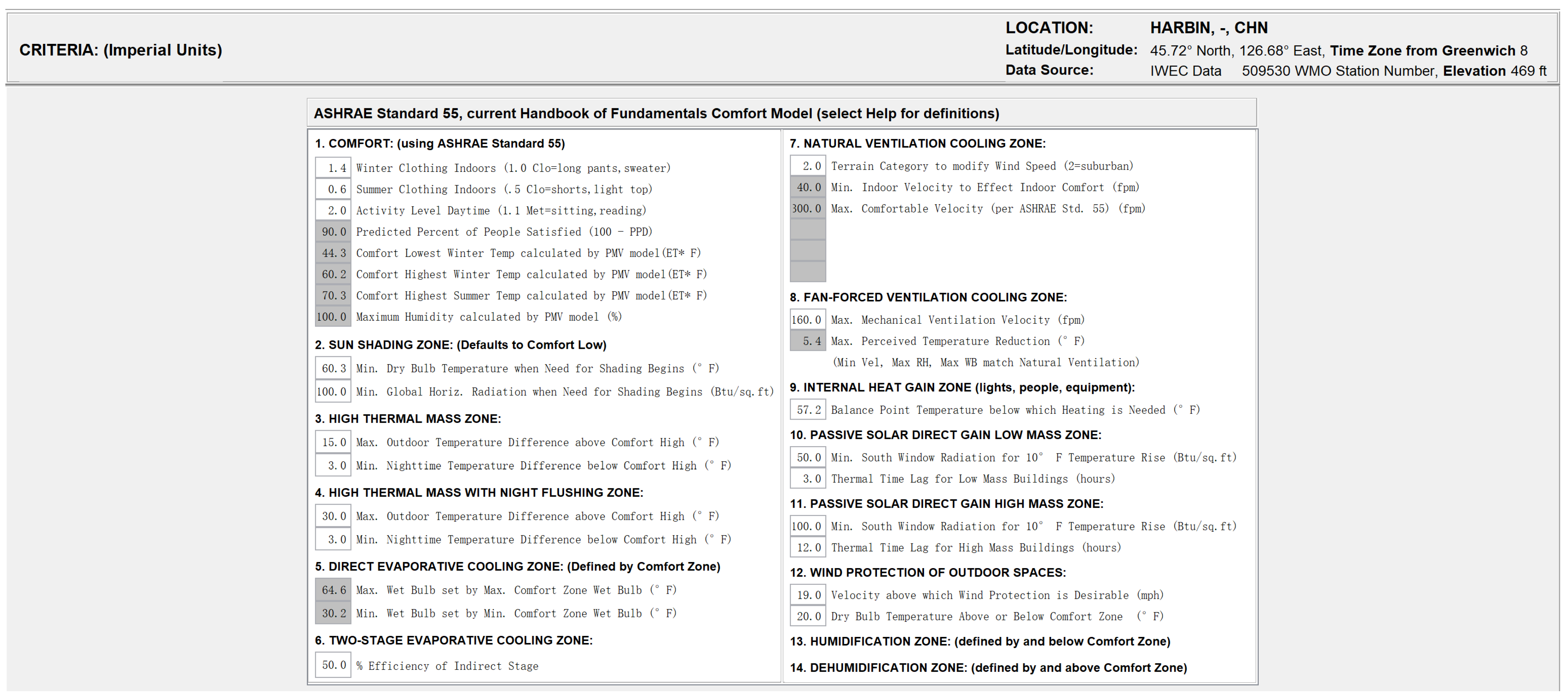Viewport: 1568px width, 699px height.
Task: Click Thermal Time Lag for Low Mass field
Action: (808, 479)
